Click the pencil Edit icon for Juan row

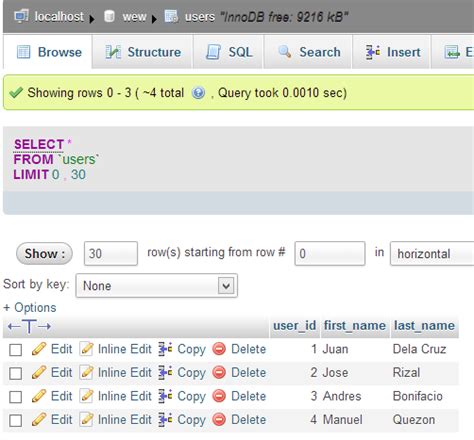tap(39, 349)
